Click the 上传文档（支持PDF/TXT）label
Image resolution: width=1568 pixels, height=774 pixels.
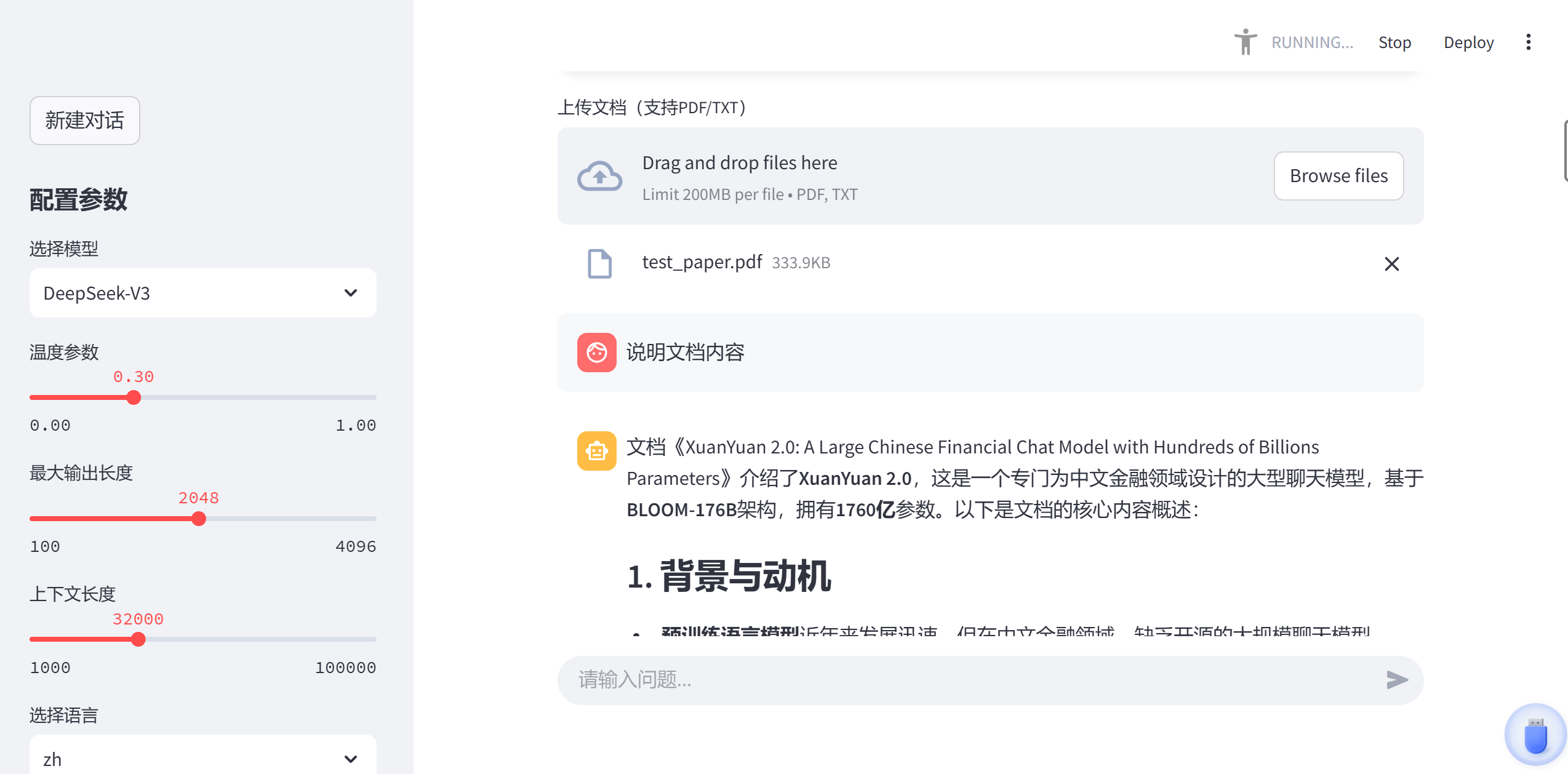(x=652, y=108)
